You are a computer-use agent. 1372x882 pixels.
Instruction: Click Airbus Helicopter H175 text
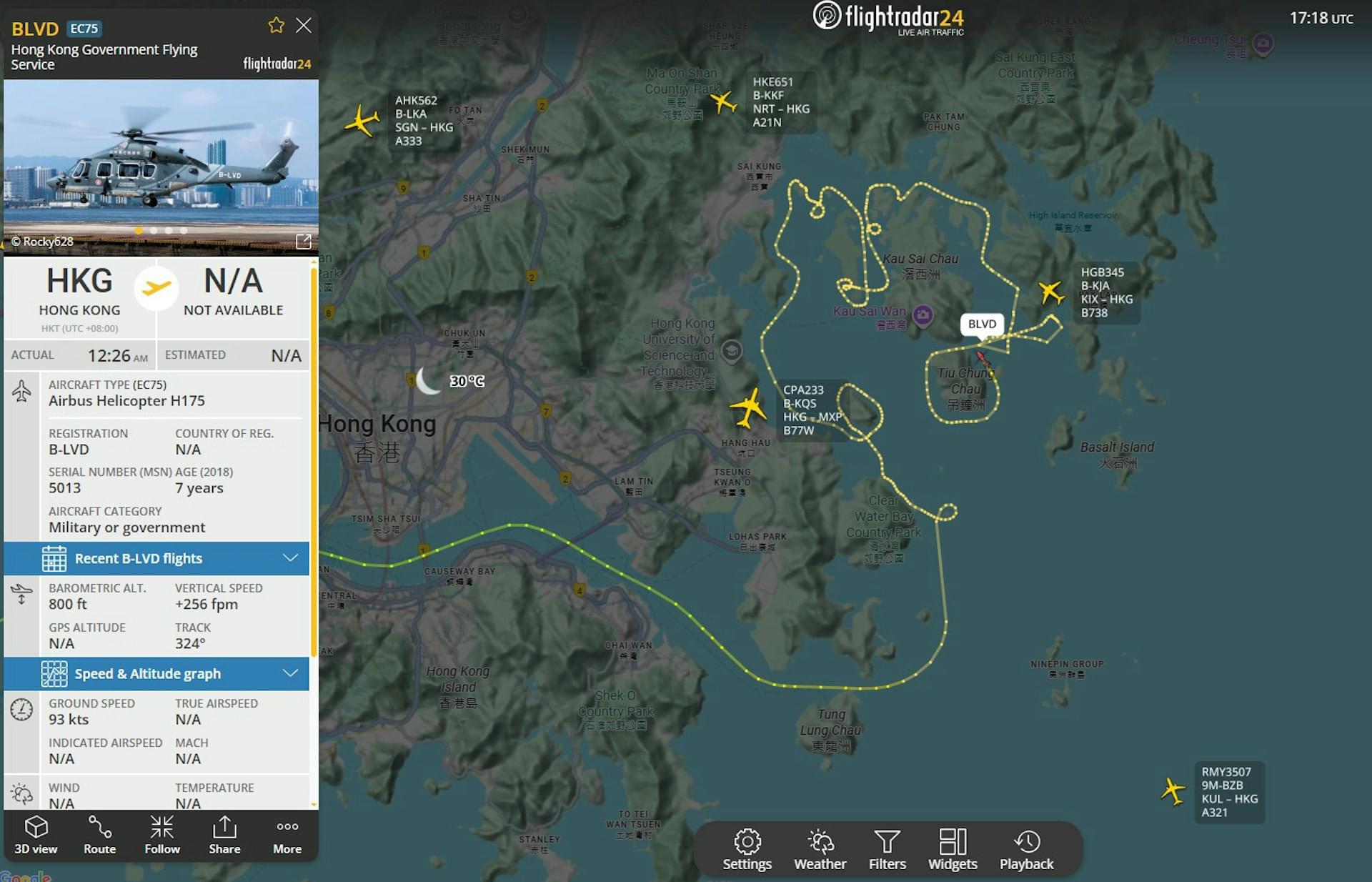[126, 401]
